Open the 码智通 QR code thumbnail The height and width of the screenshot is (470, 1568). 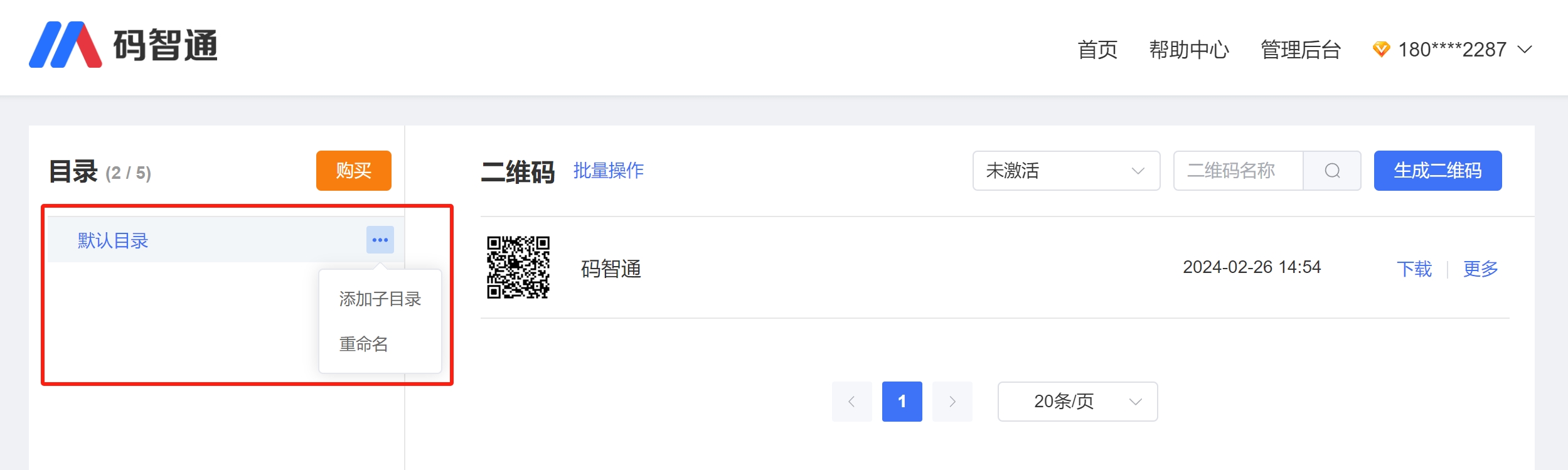tap(518, 267)
